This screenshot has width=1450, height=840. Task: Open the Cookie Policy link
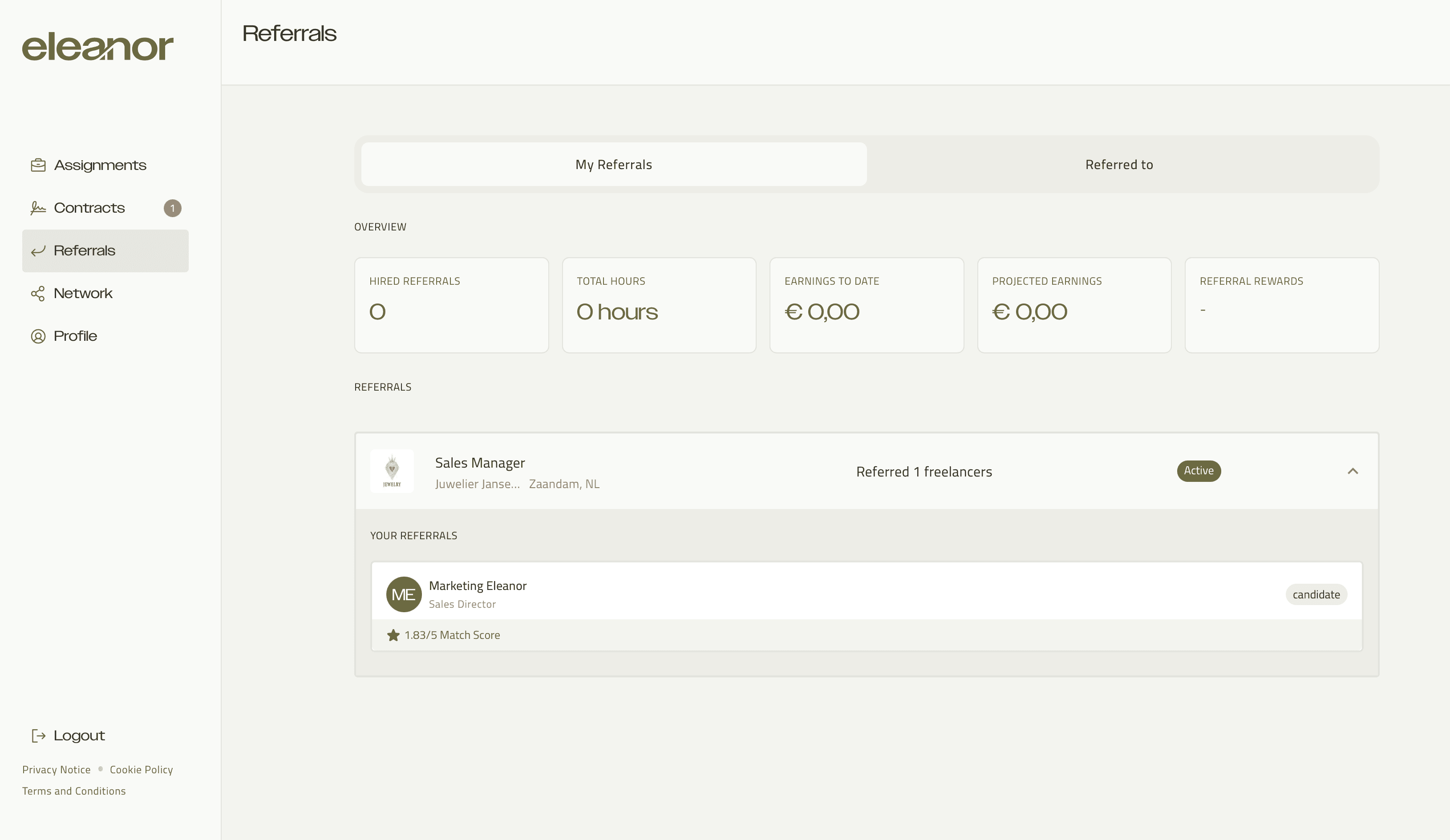142,770
